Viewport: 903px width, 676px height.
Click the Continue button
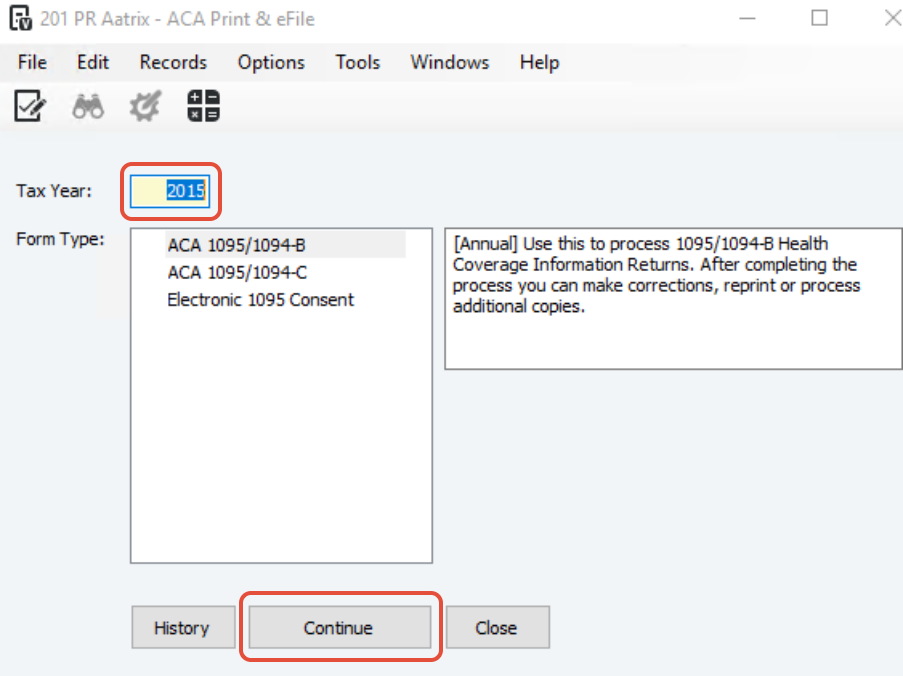(x=340, y=627)
